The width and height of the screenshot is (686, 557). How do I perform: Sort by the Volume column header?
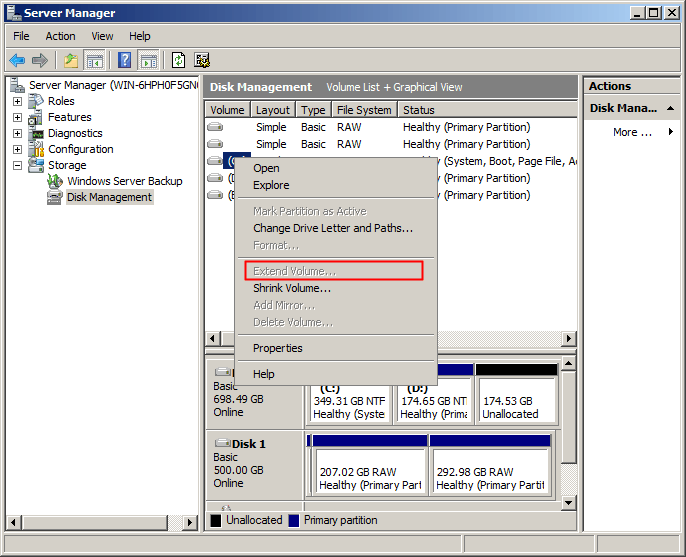[x=228, y=110]
